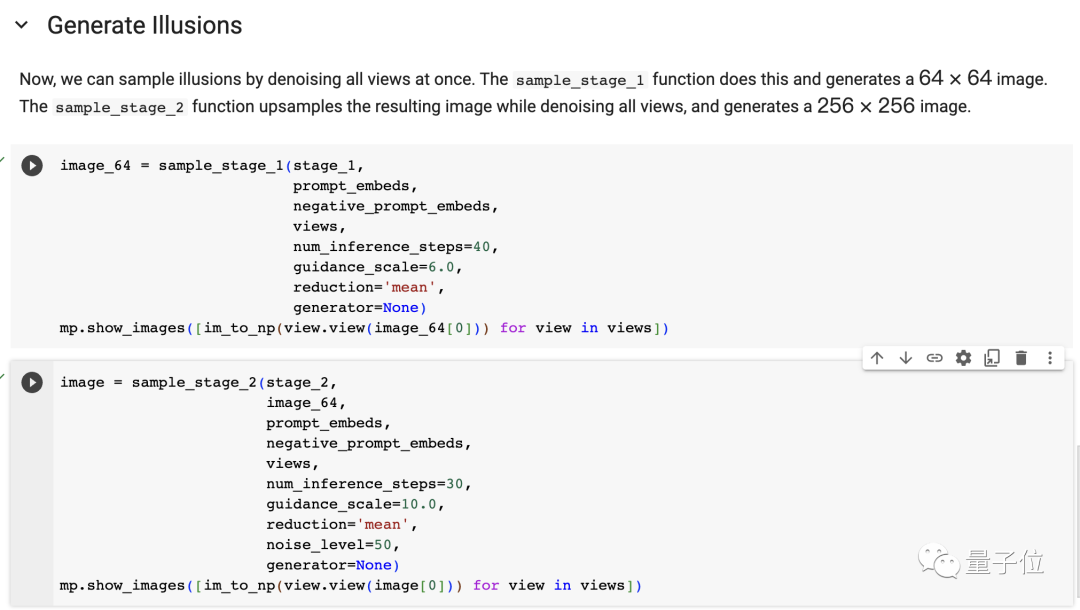Move cell up with arrow icon

(x=877, y=358)
